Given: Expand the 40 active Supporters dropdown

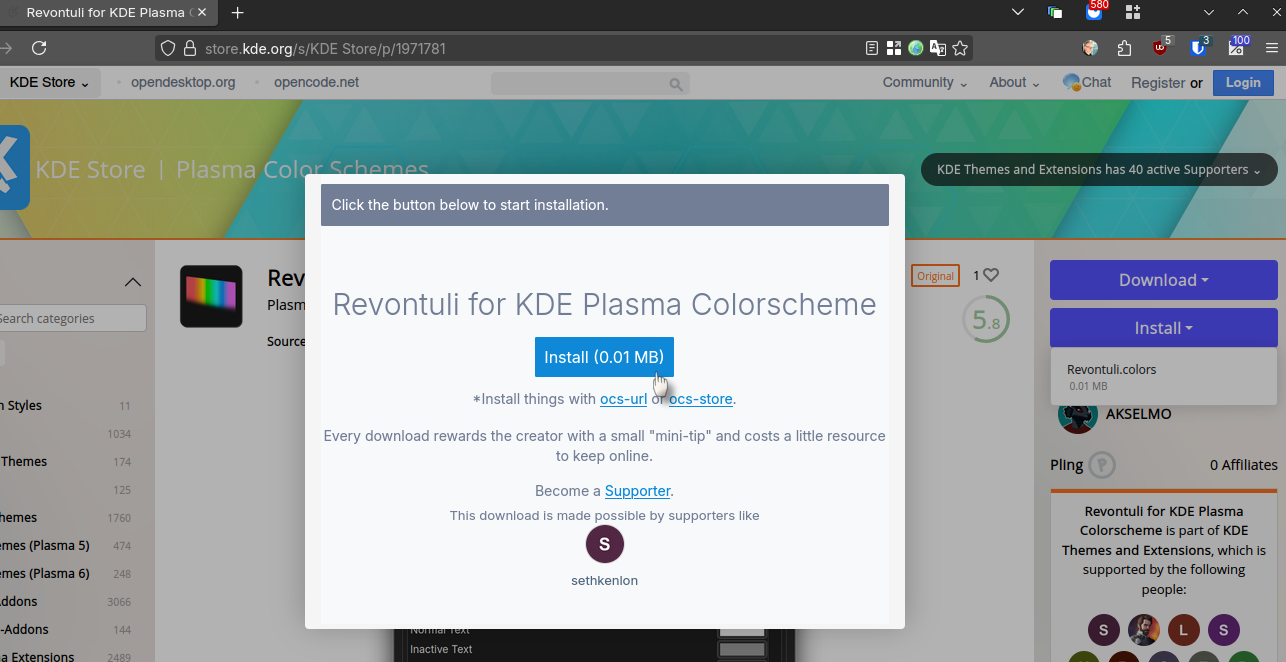Looking at the screenshot, I should (x=1099, y=170).
